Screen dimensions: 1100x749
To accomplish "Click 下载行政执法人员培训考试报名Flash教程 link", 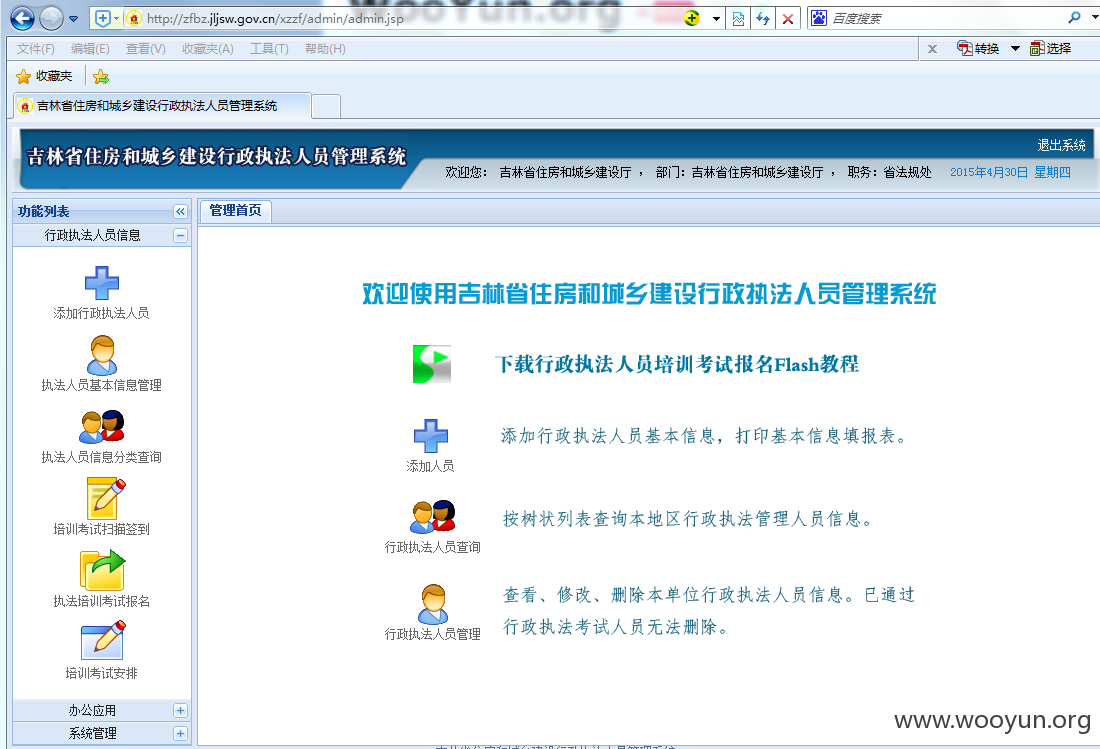I will pyautogui.click(x=676, y=364).
